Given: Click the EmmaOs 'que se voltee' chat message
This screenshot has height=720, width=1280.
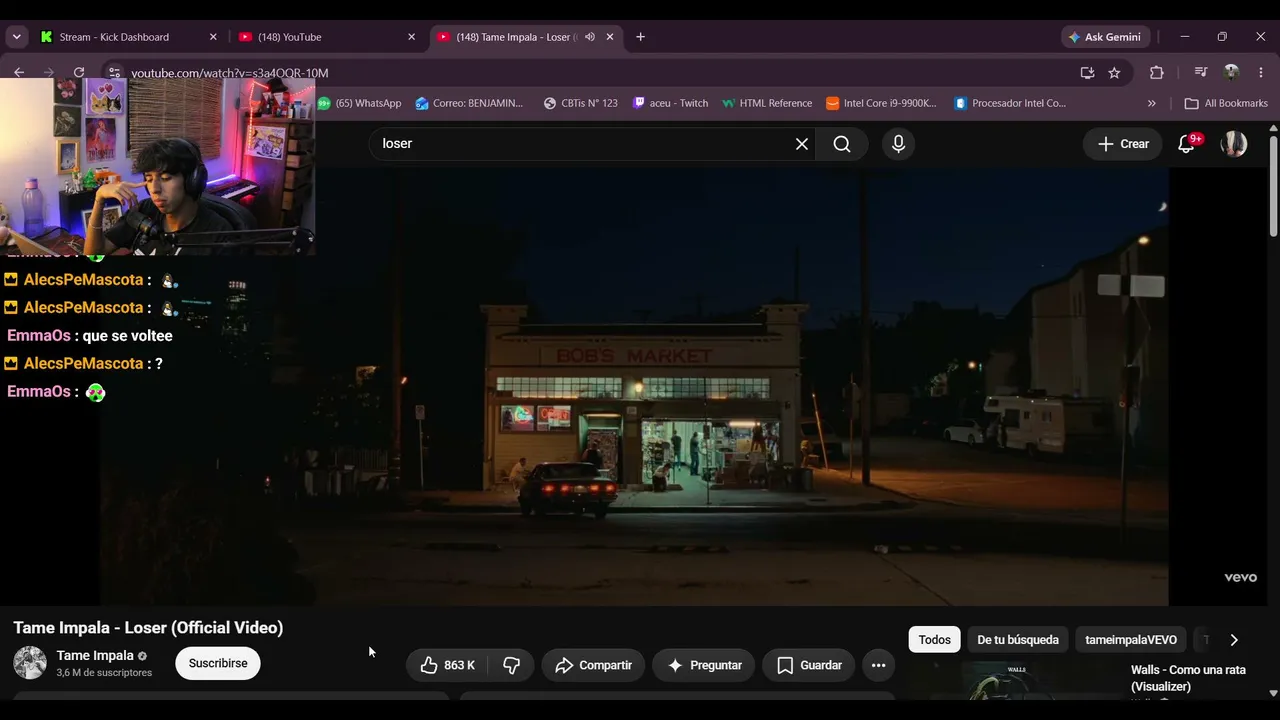Looking at the screenshot, I should [x=90, y=336].
